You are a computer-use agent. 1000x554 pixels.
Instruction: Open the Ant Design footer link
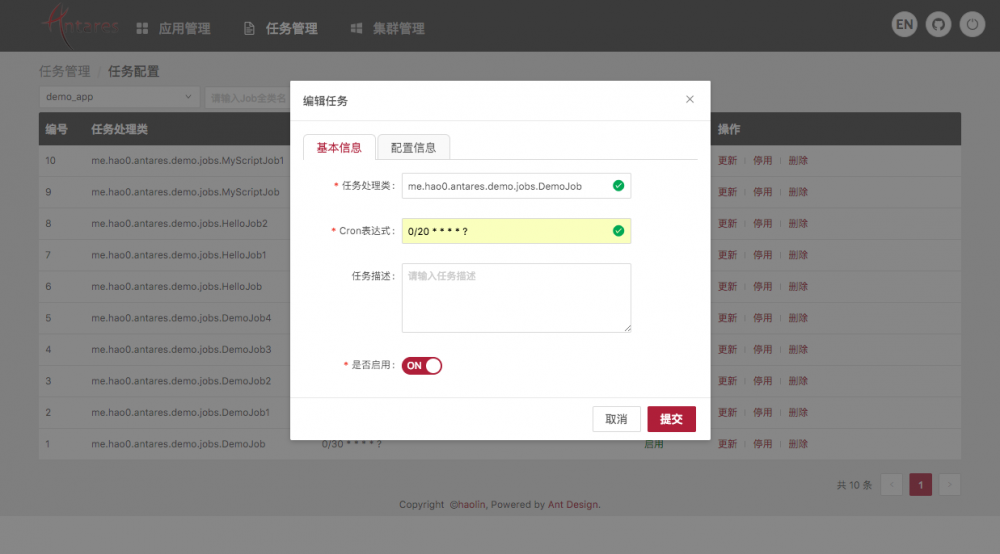[x=573, y=504]
